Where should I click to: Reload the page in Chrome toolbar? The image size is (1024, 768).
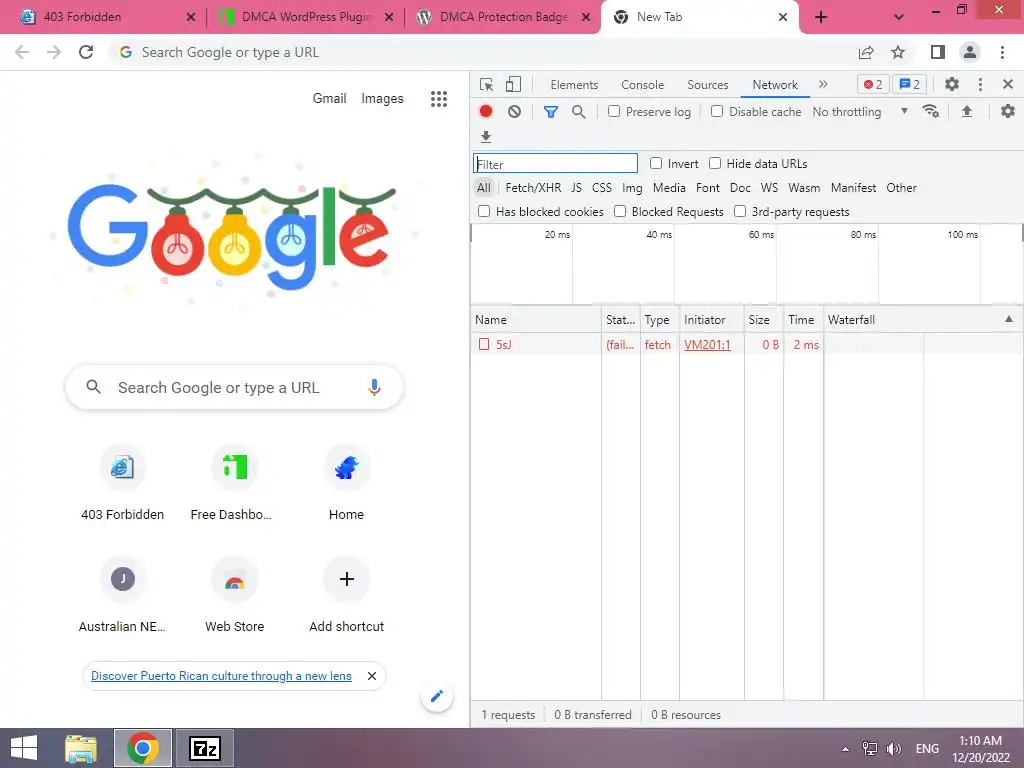(86, 52)
